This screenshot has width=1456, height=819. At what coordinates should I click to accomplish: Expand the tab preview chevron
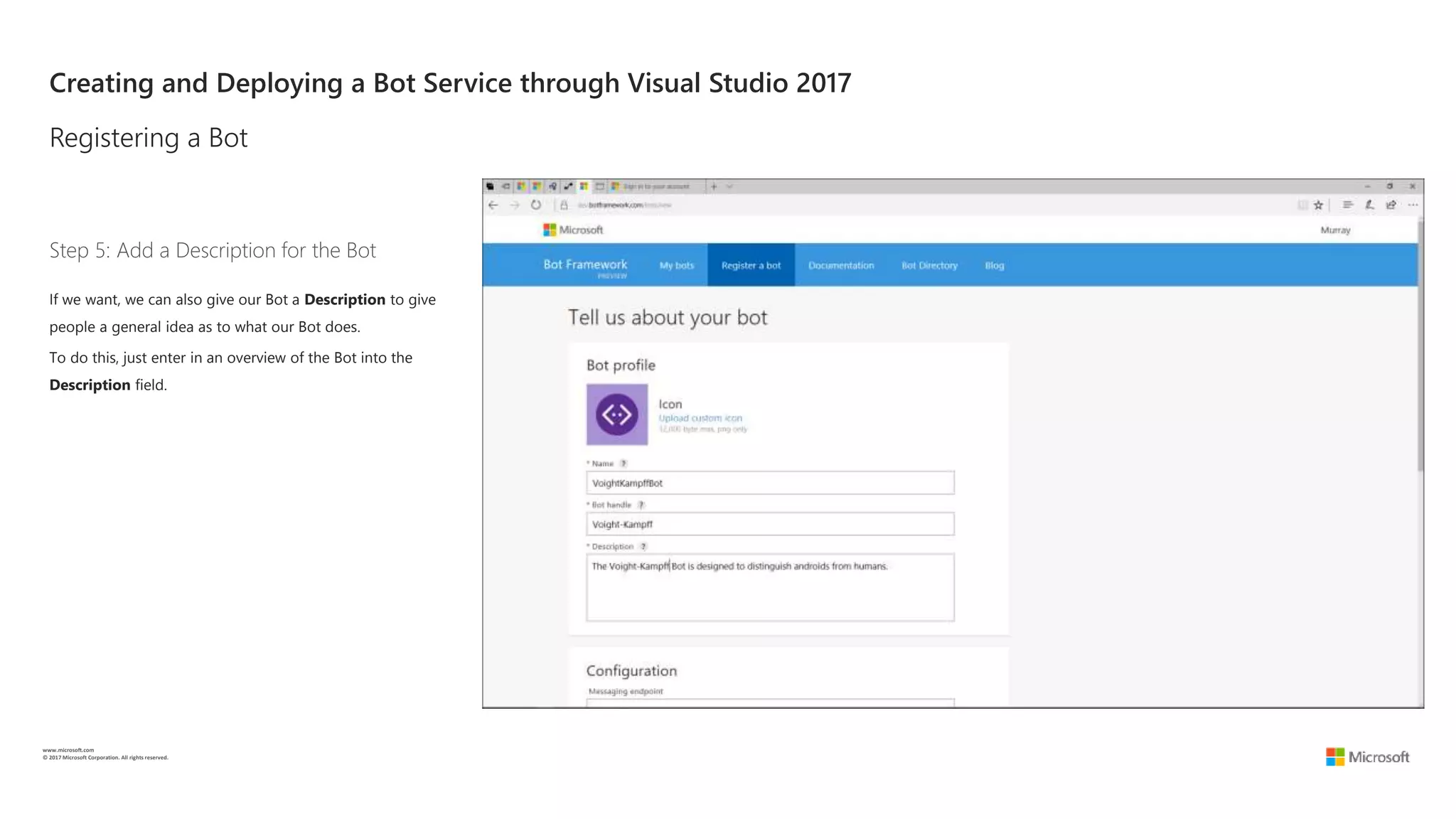tap(729, 186)
